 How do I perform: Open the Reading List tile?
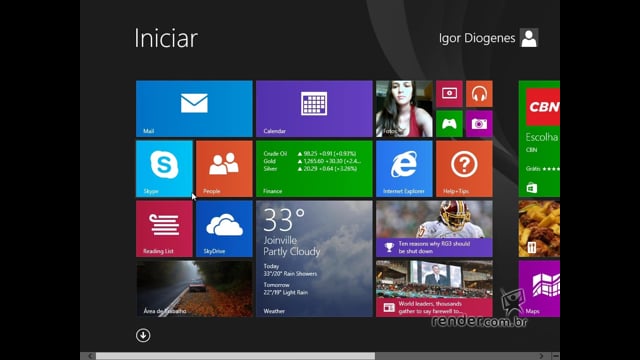click(x=164, y=229)
